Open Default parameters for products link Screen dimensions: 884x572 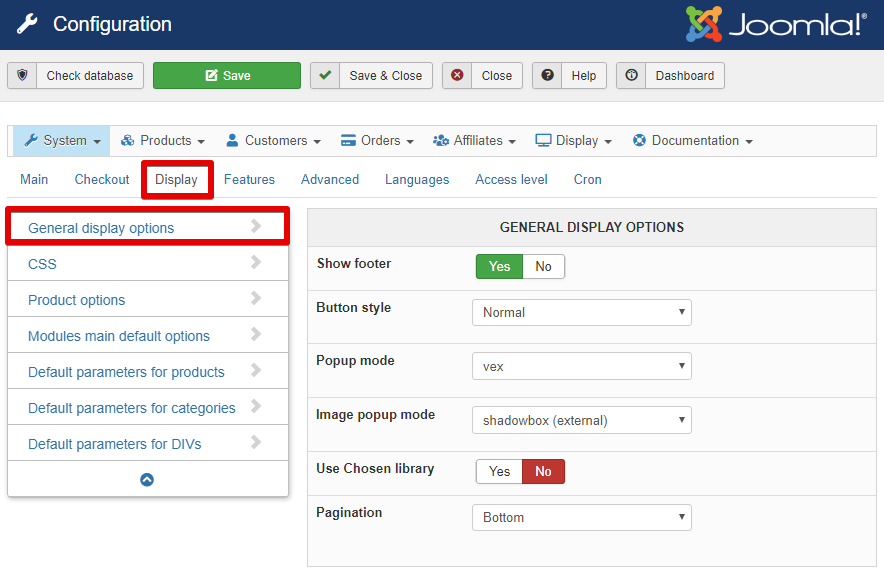point(126,372)
